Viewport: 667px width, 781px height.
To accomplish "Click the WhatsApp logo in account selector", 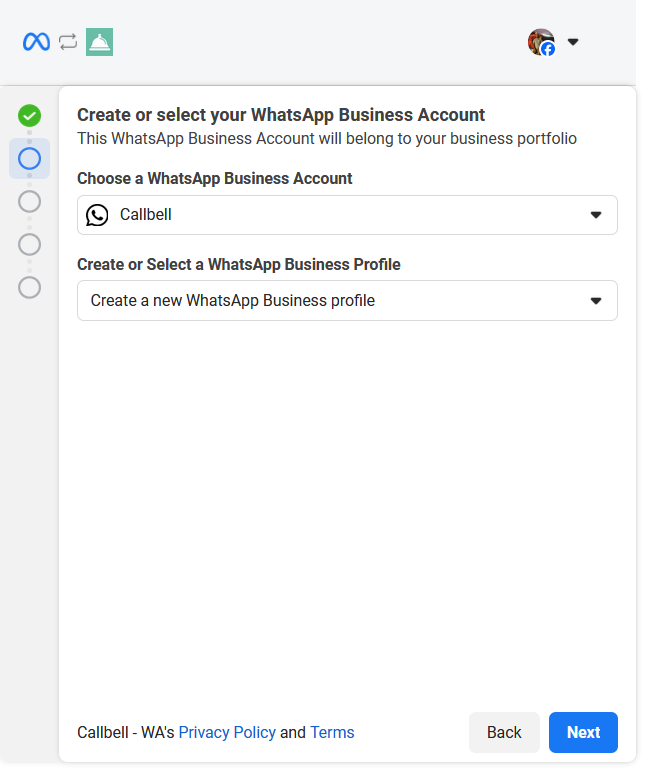I will [x=97, y=215].
